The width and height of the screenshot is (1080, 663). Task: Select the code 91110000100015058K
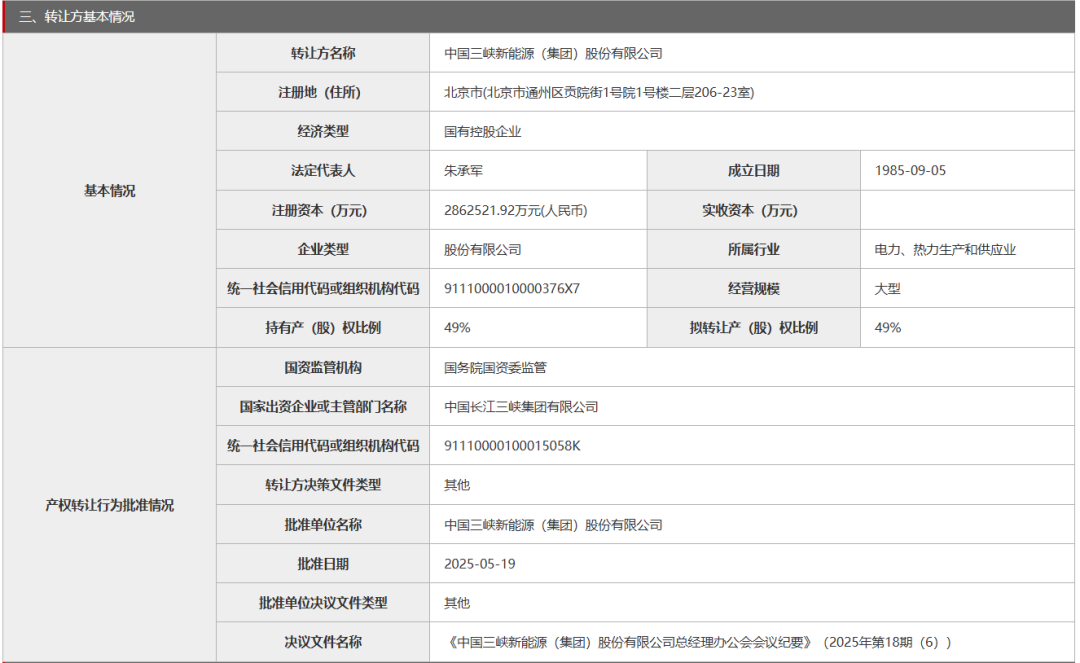point(512,446)
